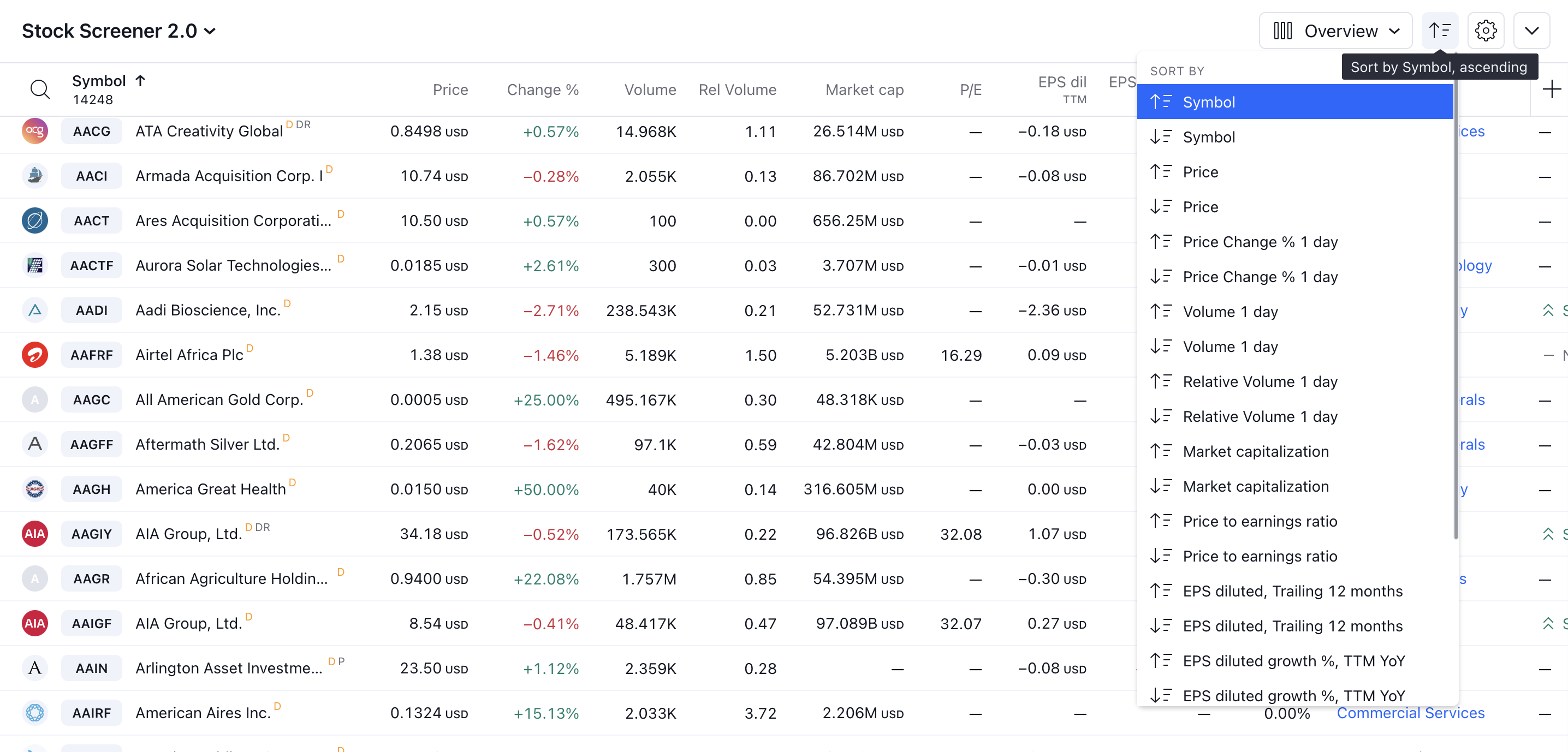Expand the Overview column set dropdown
Viewport: 1568px width, 752px height.
pos(1335,31)
